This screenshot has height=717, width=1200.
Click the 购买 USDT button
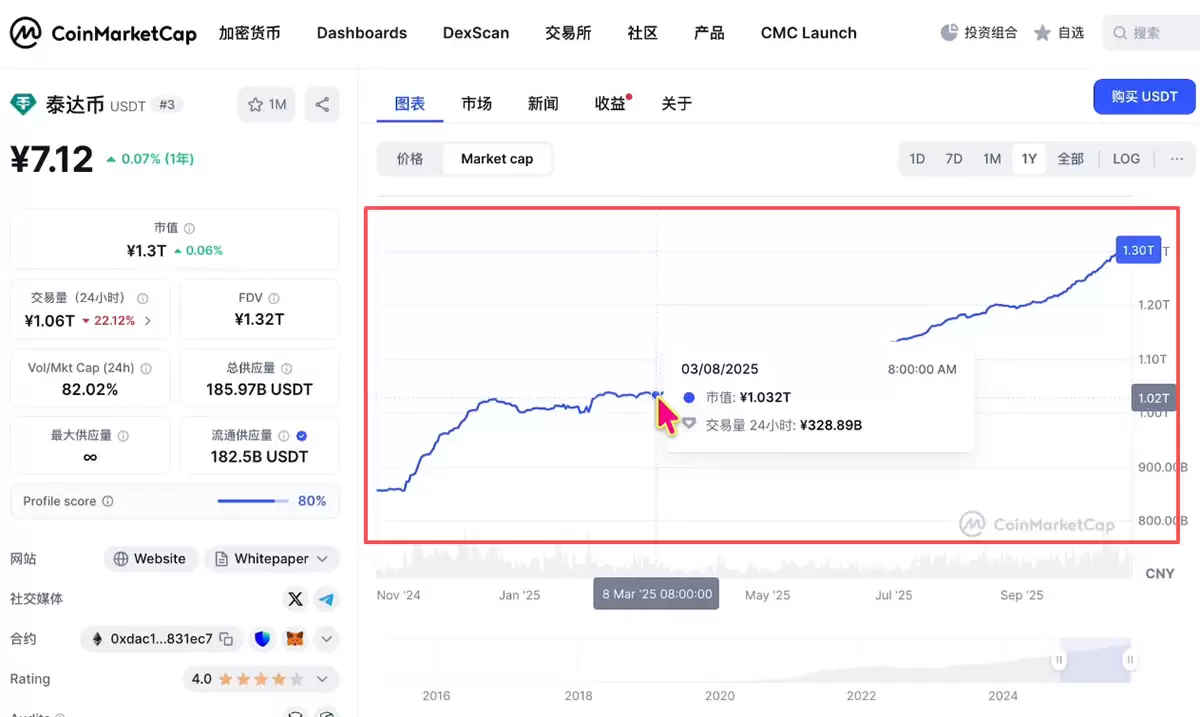(x=1144, y=96)
